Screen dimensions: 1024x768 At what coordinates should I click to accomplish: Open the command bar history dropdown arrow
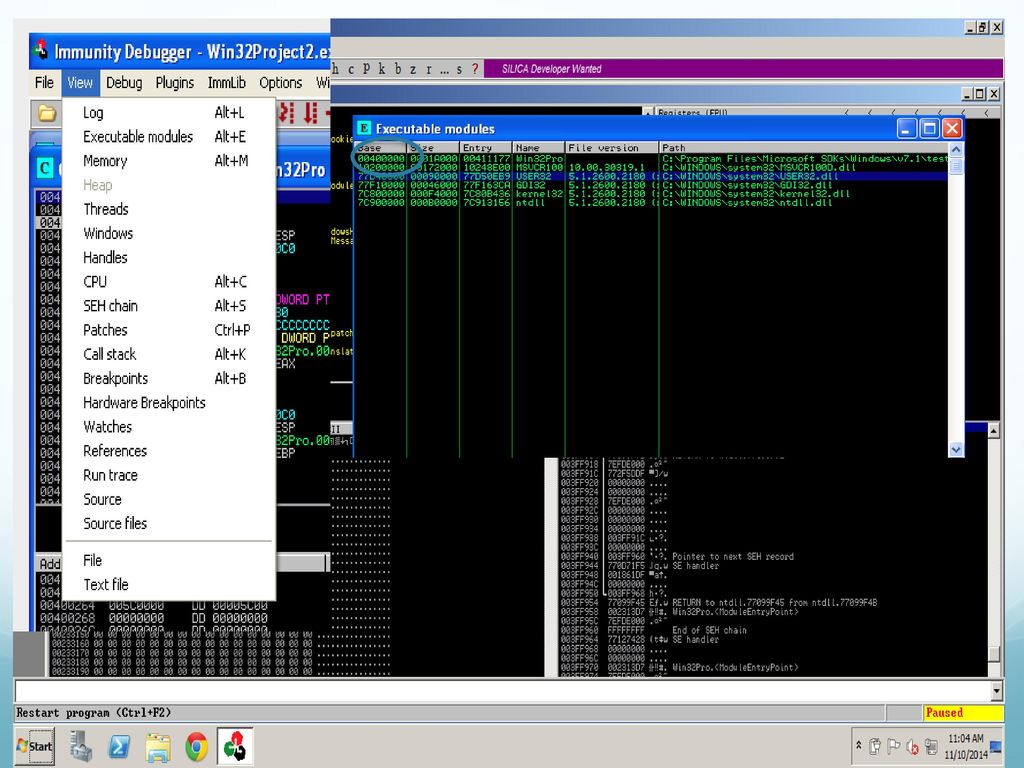click(x=996, y=690)
